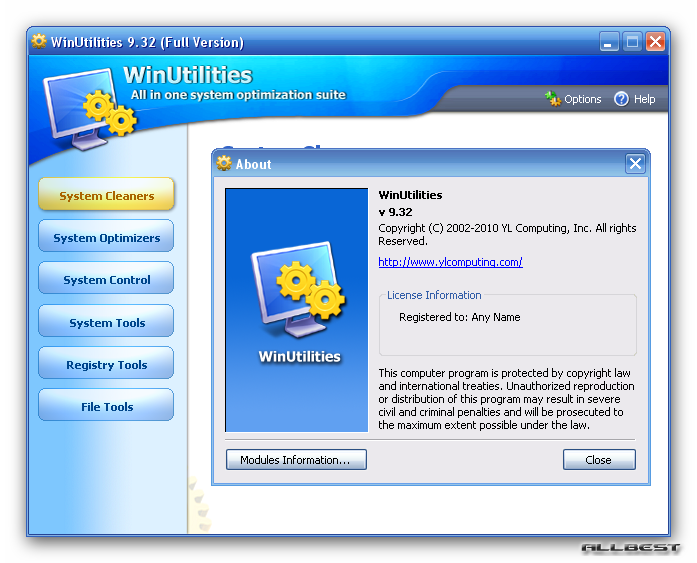Click 'All in one system optimization suite' tagline

[x=238, y=95]
